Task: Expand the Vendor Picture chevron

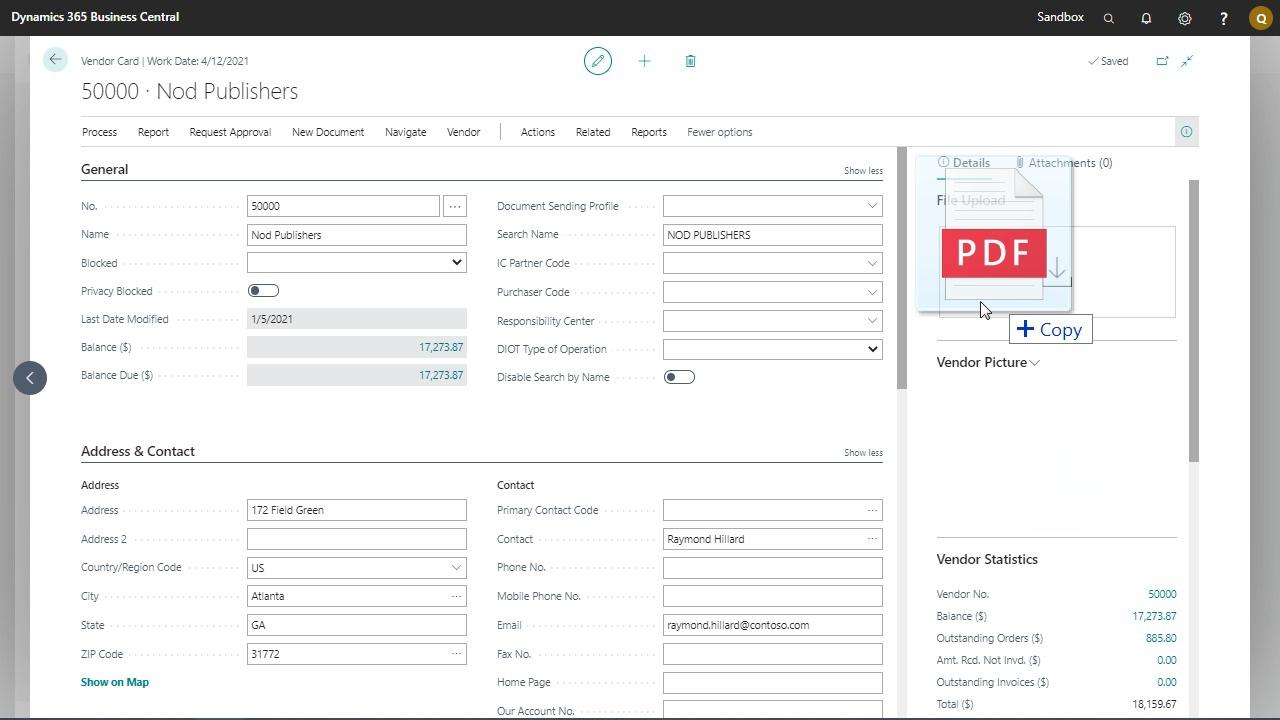Action: (x=1035, y=363)
